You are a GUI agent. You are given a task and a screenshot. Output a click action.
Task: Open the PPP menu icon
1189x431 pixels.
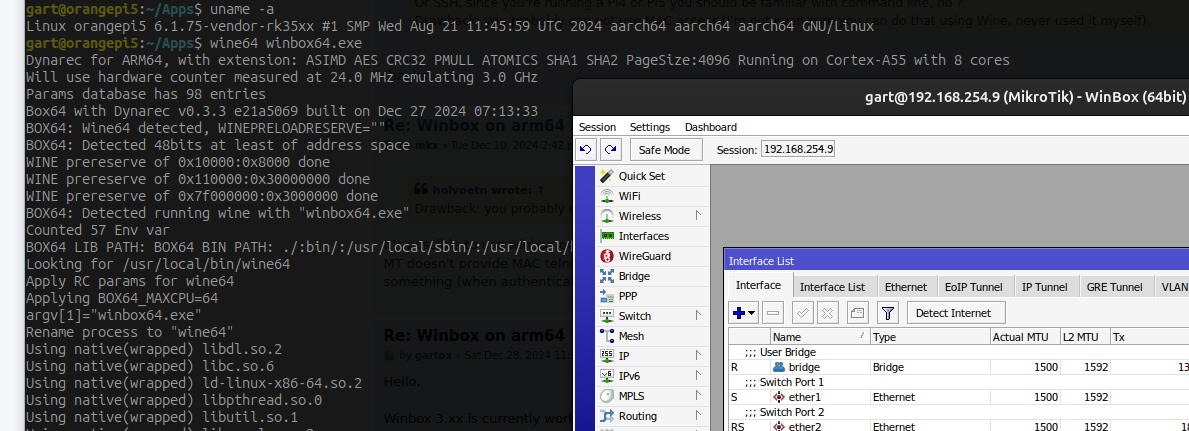(607, 296)
